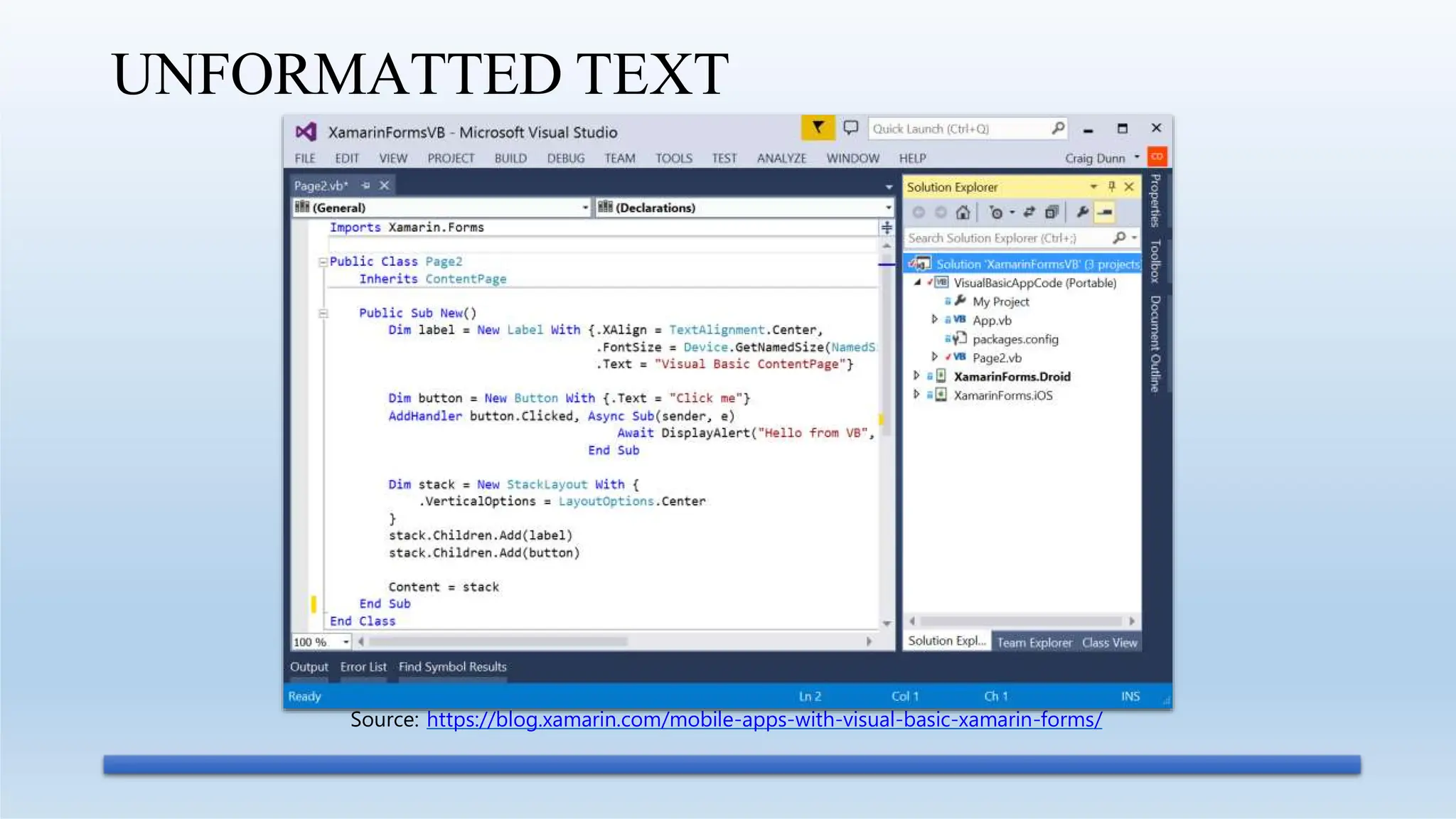Open the Output panel tab
The image size is (1456, 819).
pos(309,667)
